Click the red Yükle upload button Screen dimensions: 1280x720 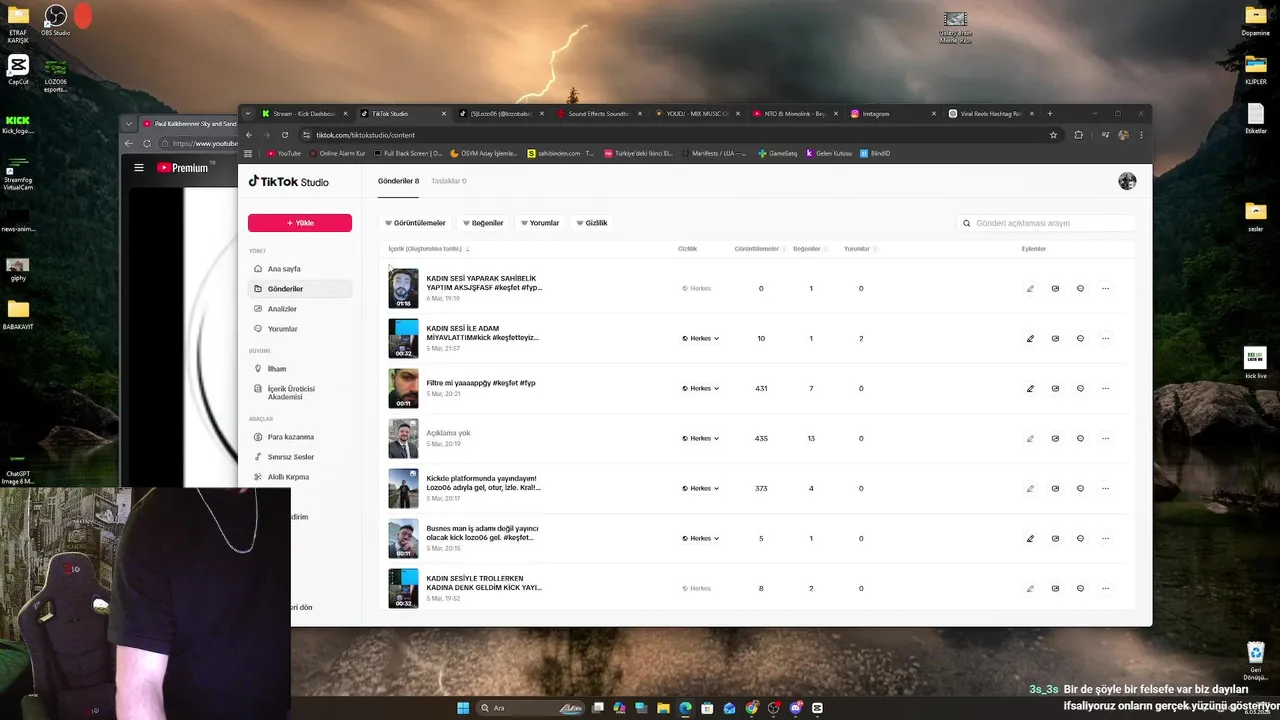click(300, 223)
